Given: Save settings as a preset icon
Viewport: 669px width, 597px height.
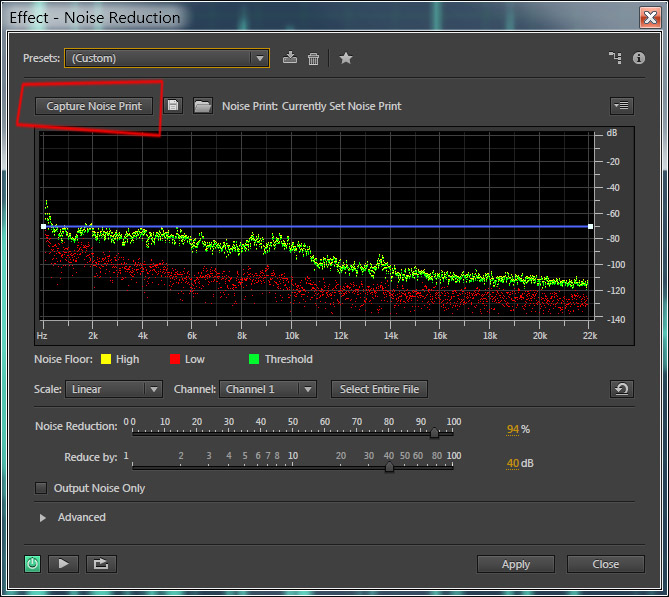Looking at the screenshot, I should pos(290,58).
